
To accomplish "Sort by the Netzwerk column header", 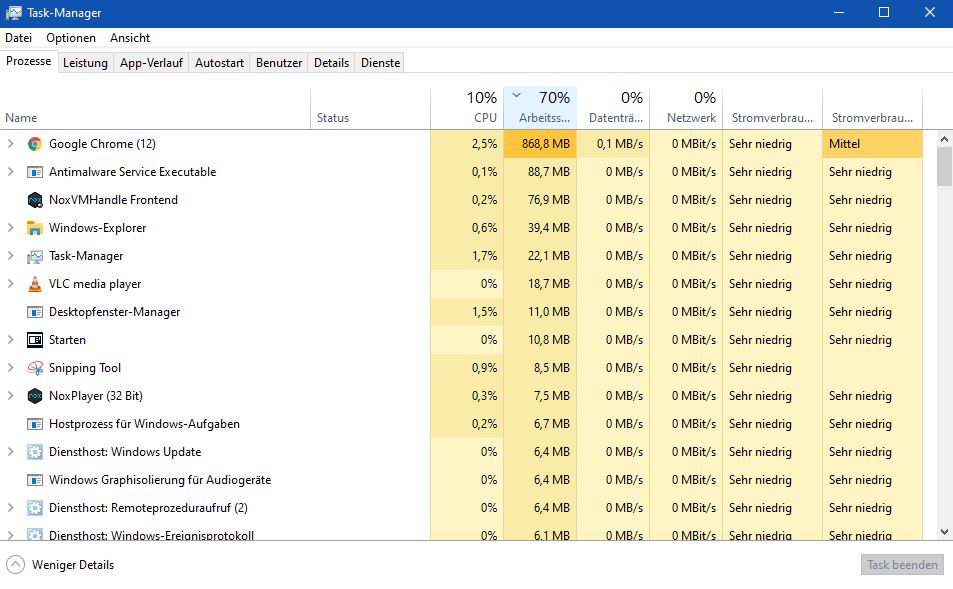I will (x=686, y=108).
